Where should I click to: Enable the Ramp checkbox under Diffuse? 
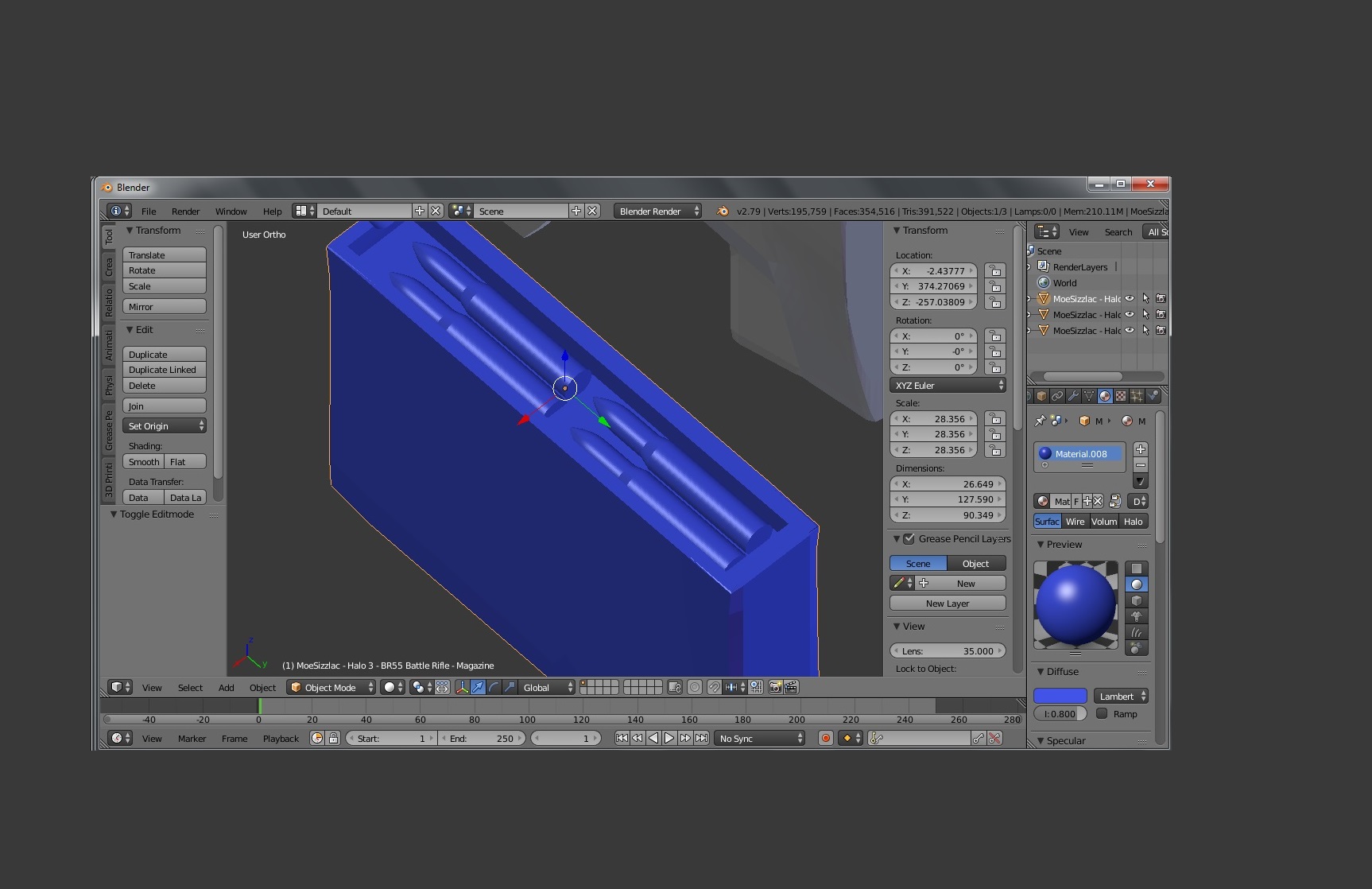click(x=1102, y=713)
